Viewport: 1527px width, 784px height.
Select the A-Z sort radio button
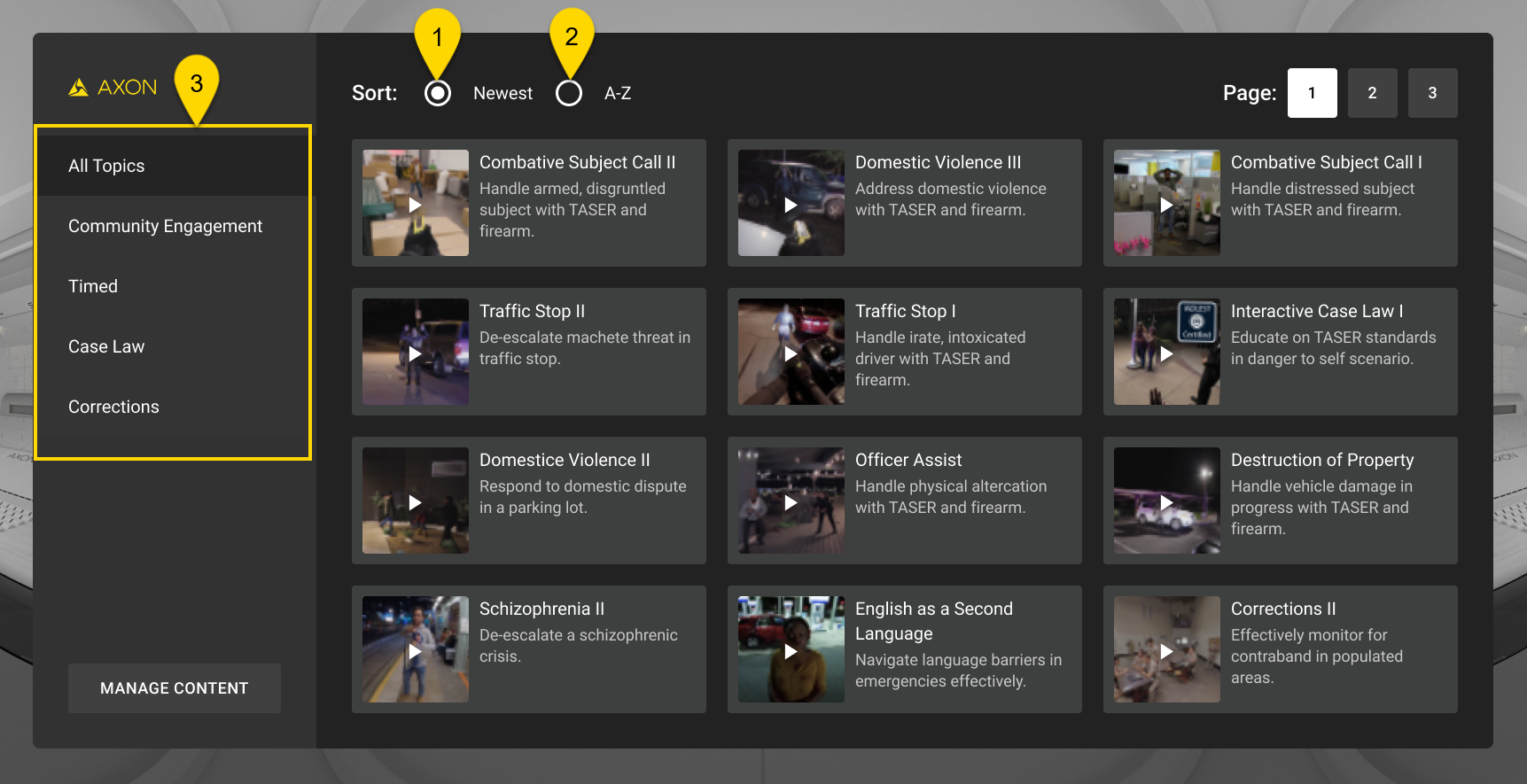pos(569,93)
